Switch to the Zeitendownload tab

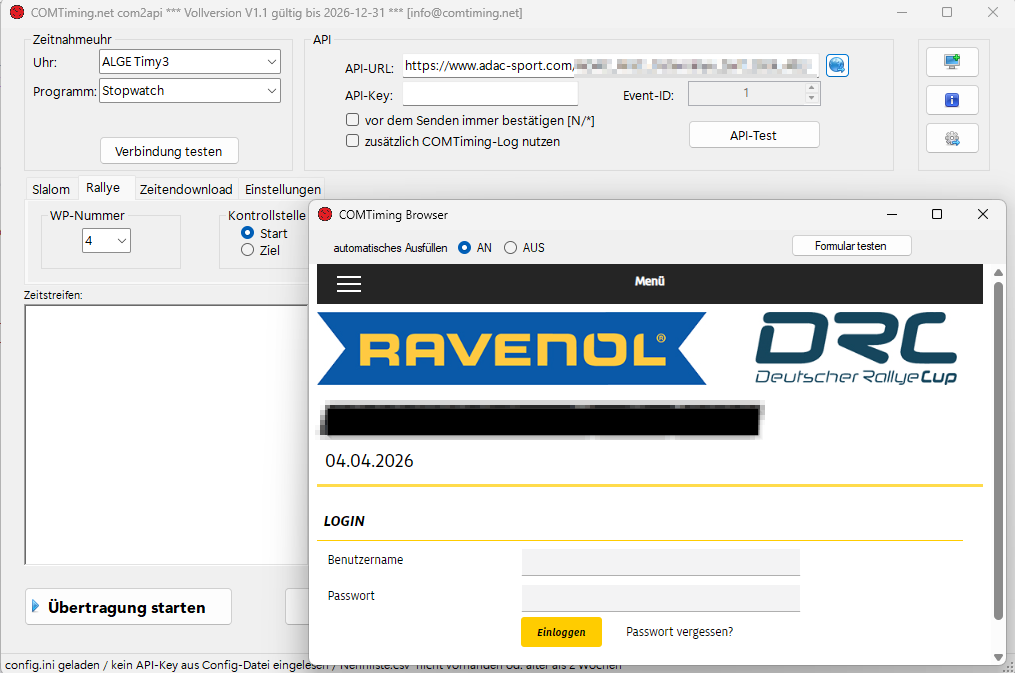(x=186, y=189)
